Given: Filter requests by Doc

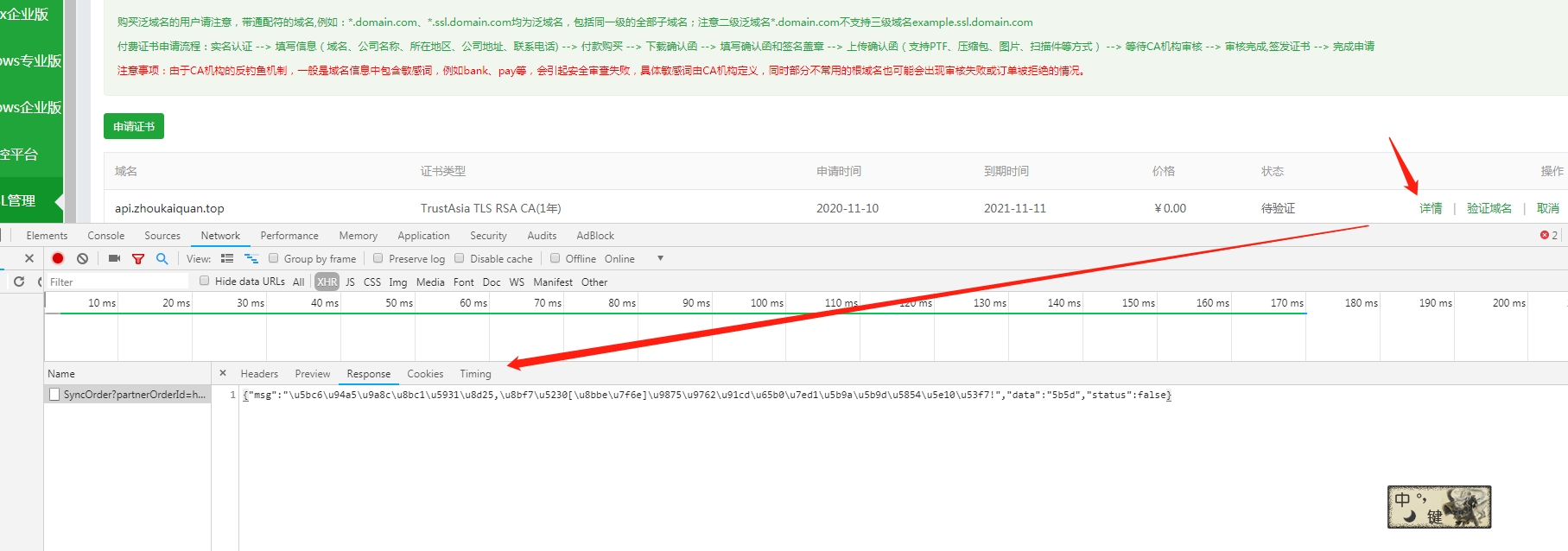Looking at the screenshot, I should 492,282.
